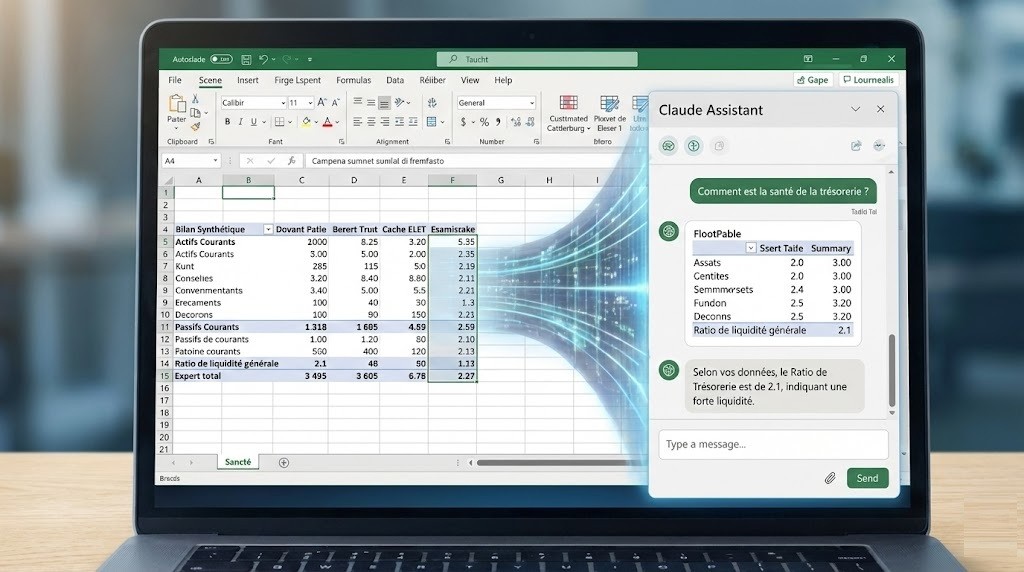
Task: Toggle the Middle Align button
Action: pyautogui.click(x=371, y=103)
